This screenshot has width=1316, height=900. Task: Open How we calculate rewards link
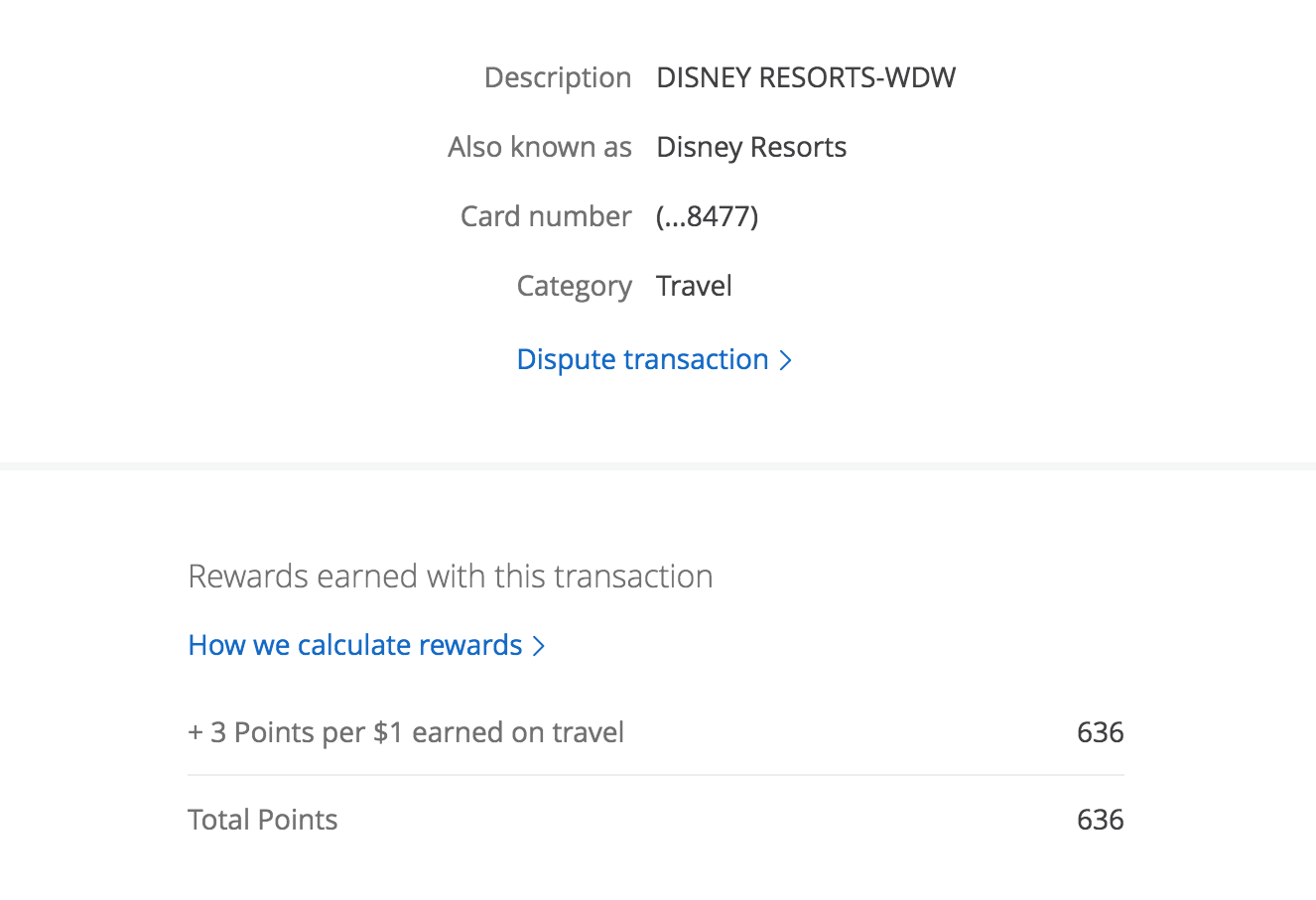[x=354, y=645]
